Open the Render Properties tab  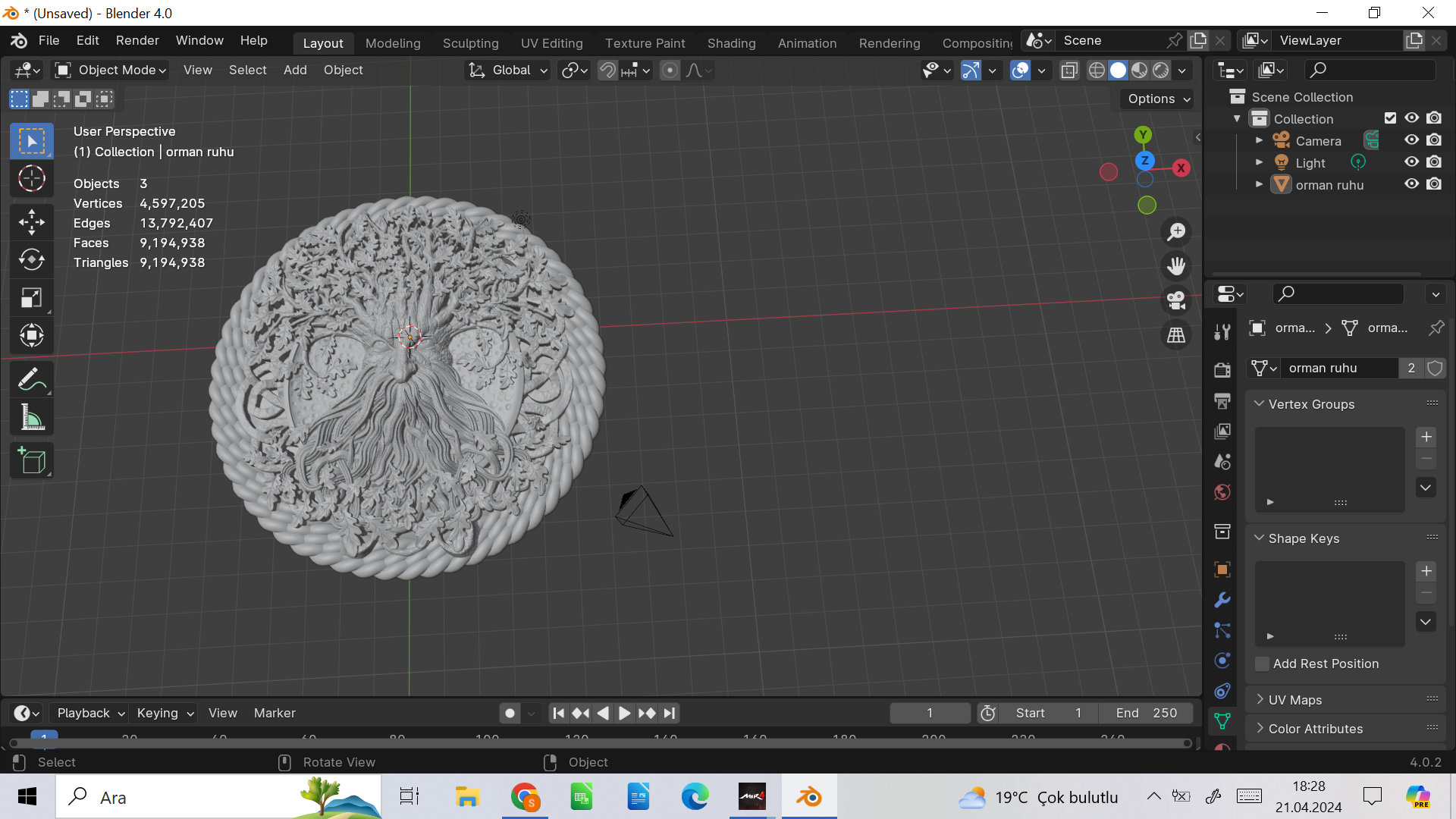pos(1222,369)
